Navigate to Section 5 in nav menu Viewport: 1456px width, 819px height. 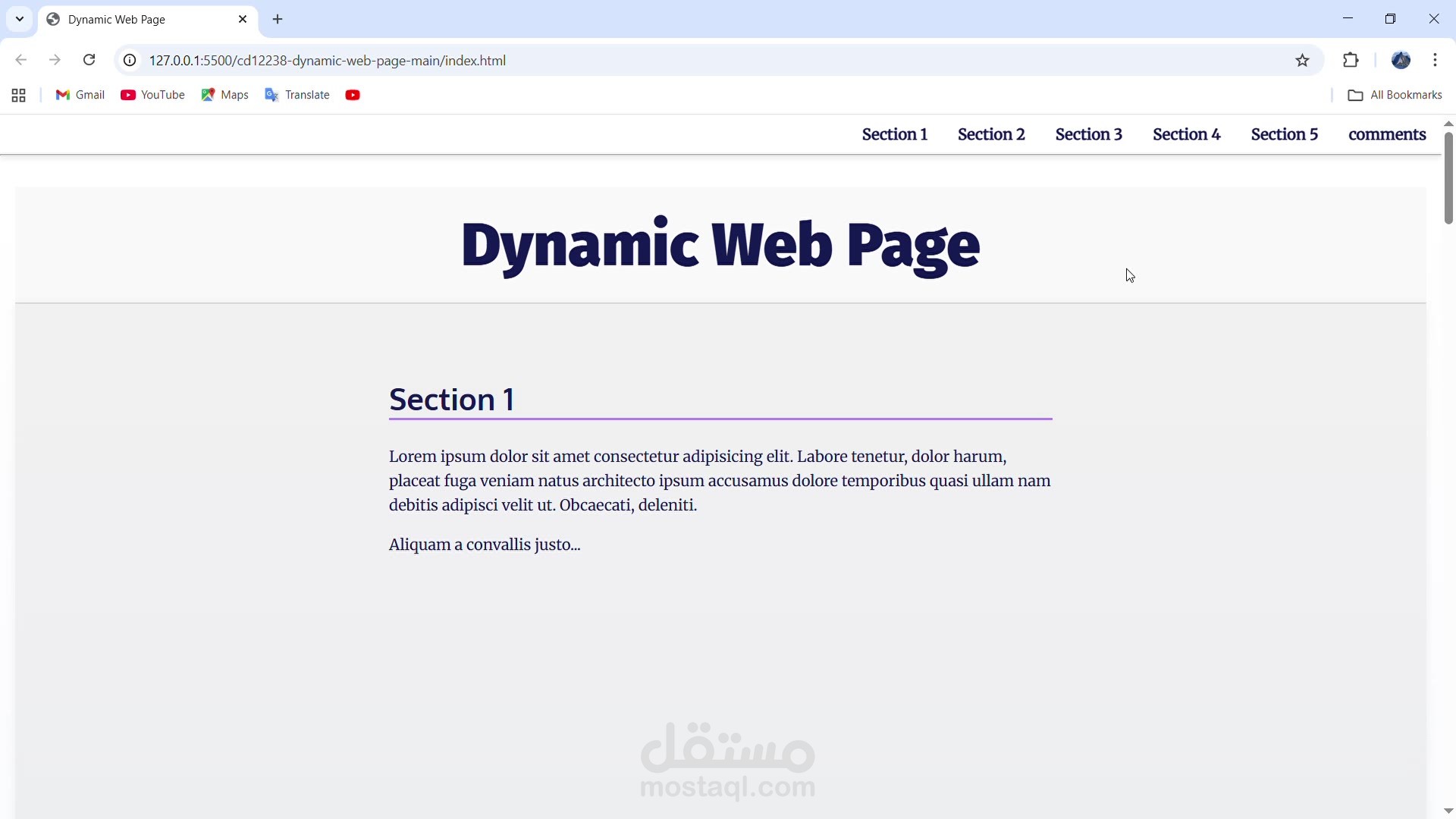pyautogui.click(x=1285, y=134)
